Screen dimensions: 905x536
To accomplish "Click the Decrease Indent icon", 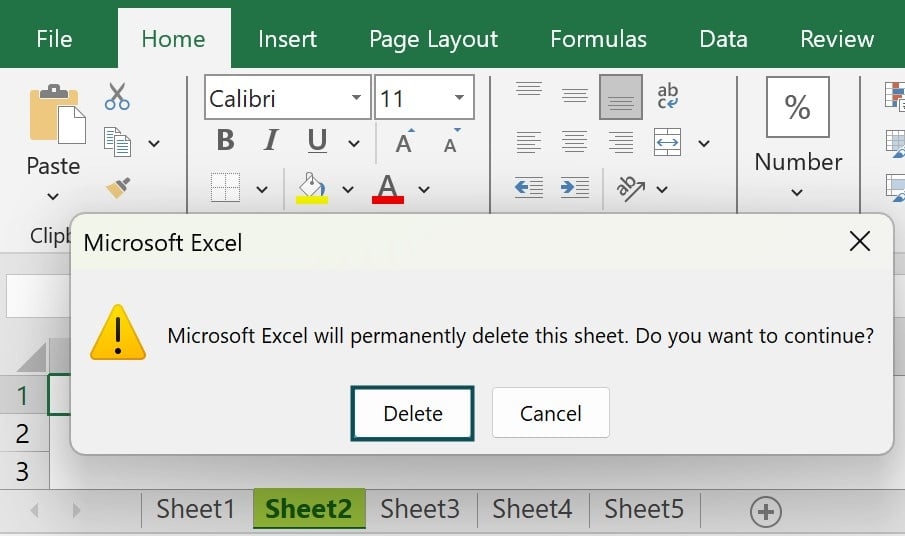I will (x=528, y=187).
